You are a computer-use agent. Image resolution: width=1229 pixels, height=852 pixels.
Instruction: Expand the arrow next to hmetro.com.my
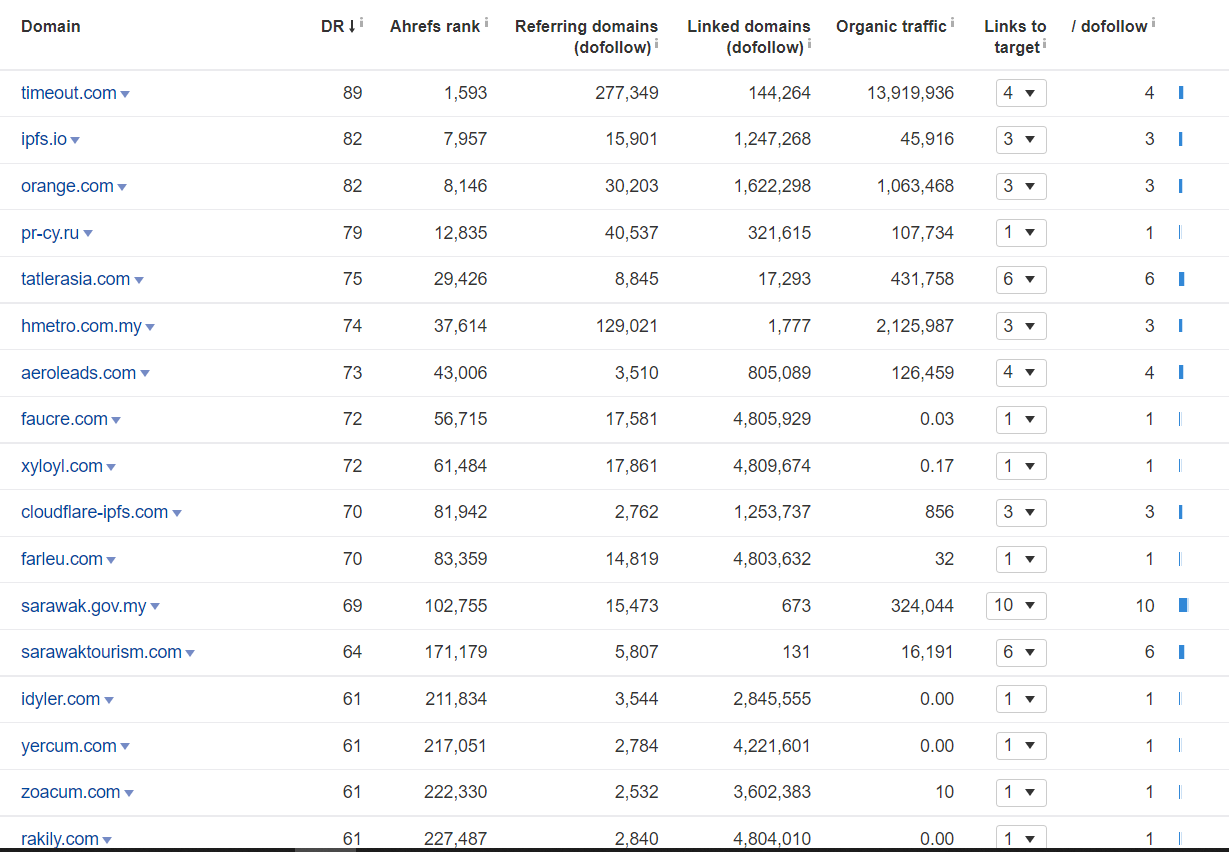[x=150, y=327]
